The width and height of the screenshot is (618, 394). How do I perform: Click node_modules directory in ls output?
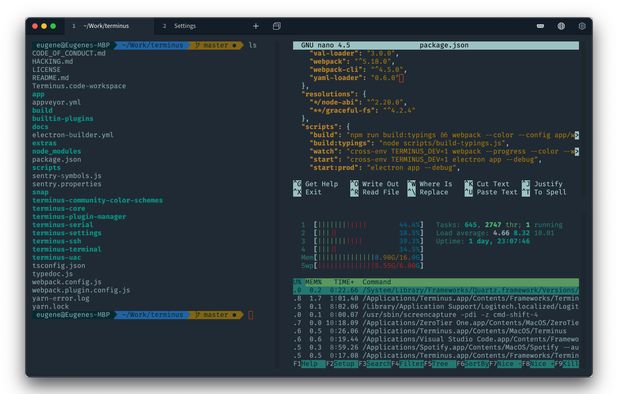pos(57,151)
